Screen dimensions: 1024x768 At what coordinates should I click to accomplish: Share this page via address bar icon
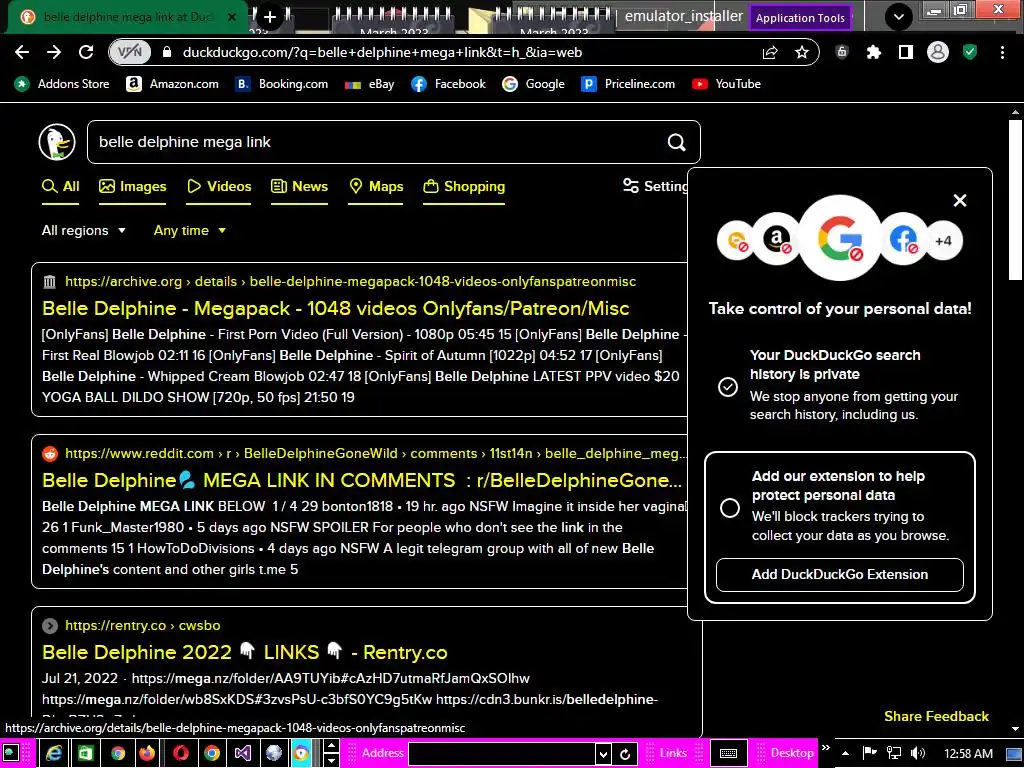coord(770,52)
